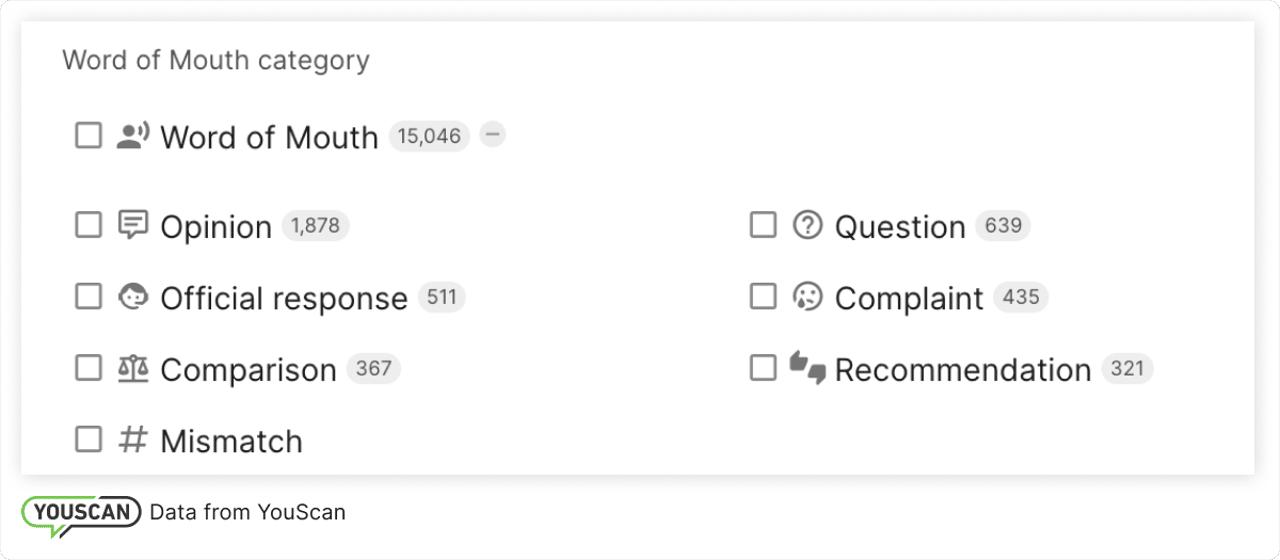
Task: Enable the Complaint checkbox
Action: [x=763, y=297]
